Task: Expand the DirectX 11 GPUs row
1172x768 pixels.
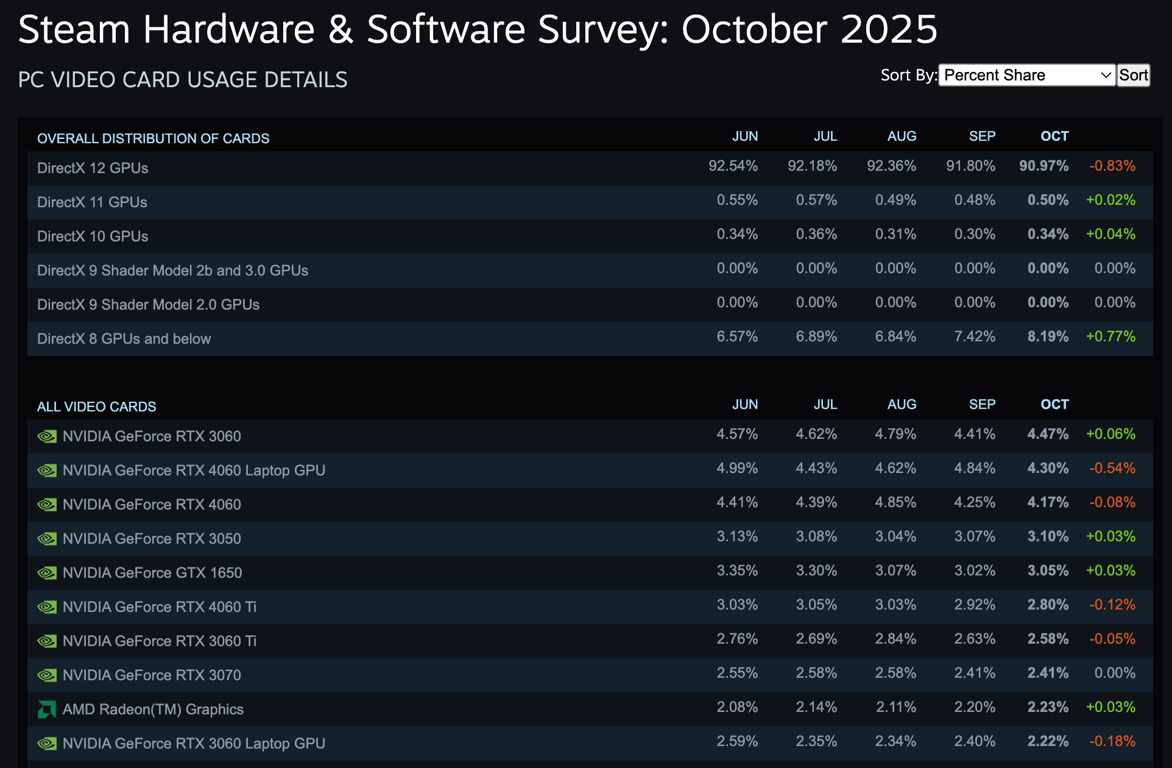Action: click(x=93, y=202)
